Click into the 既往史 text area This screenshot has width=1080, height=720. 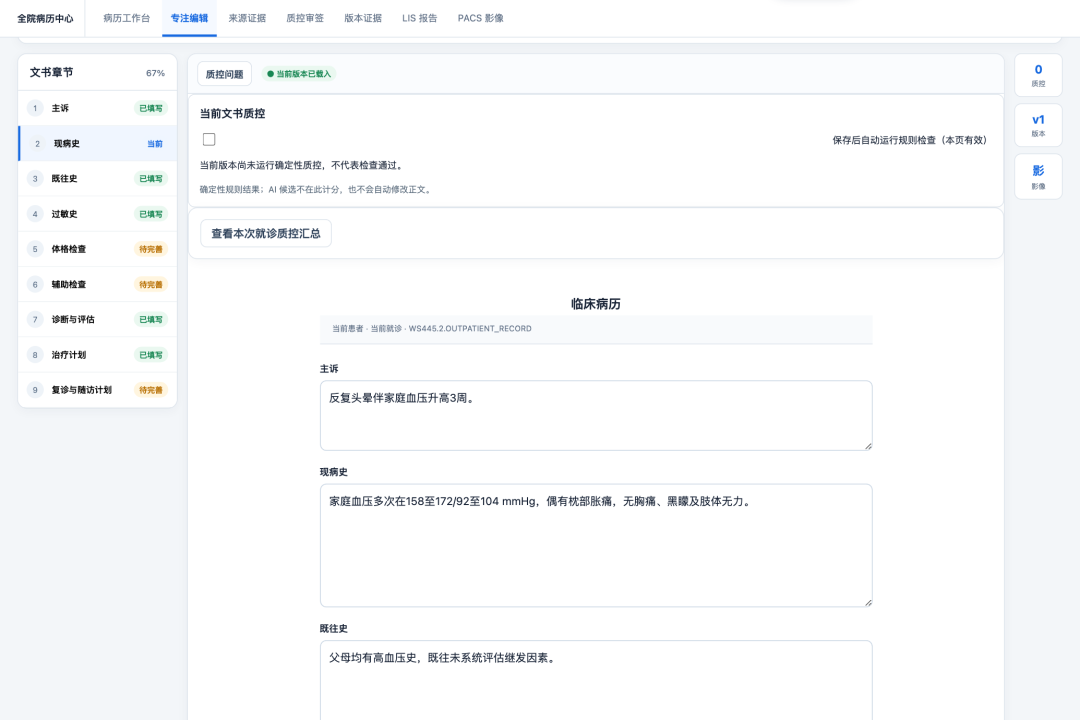tap(596, 681)
